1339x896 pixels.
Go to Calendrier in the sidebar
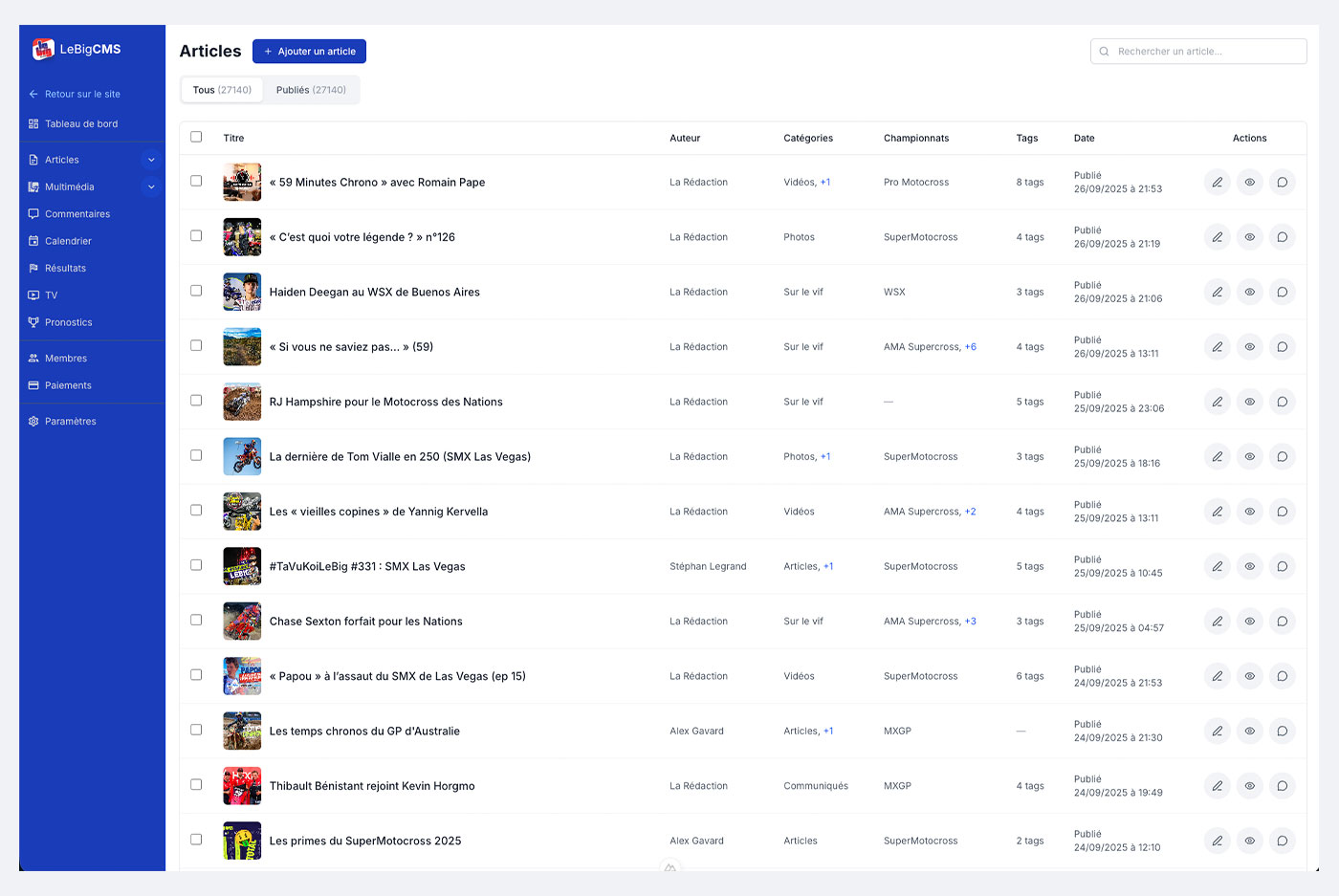pyautogui.click(x=67, y=241)
